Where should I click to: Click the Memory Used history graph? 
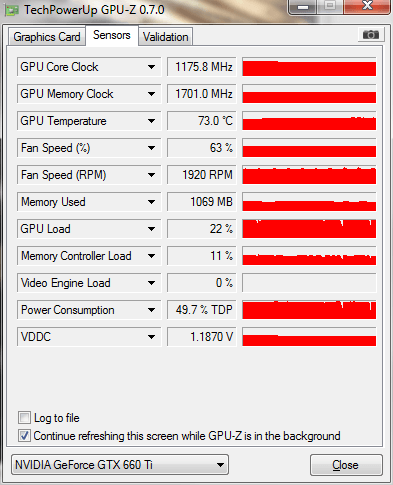click(309, 202)
